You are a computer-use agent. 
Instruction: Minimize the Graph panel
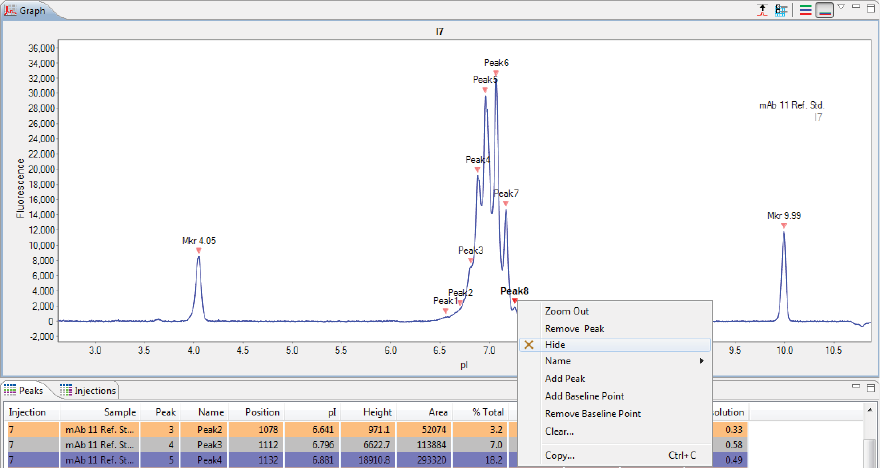pos(855,8)
